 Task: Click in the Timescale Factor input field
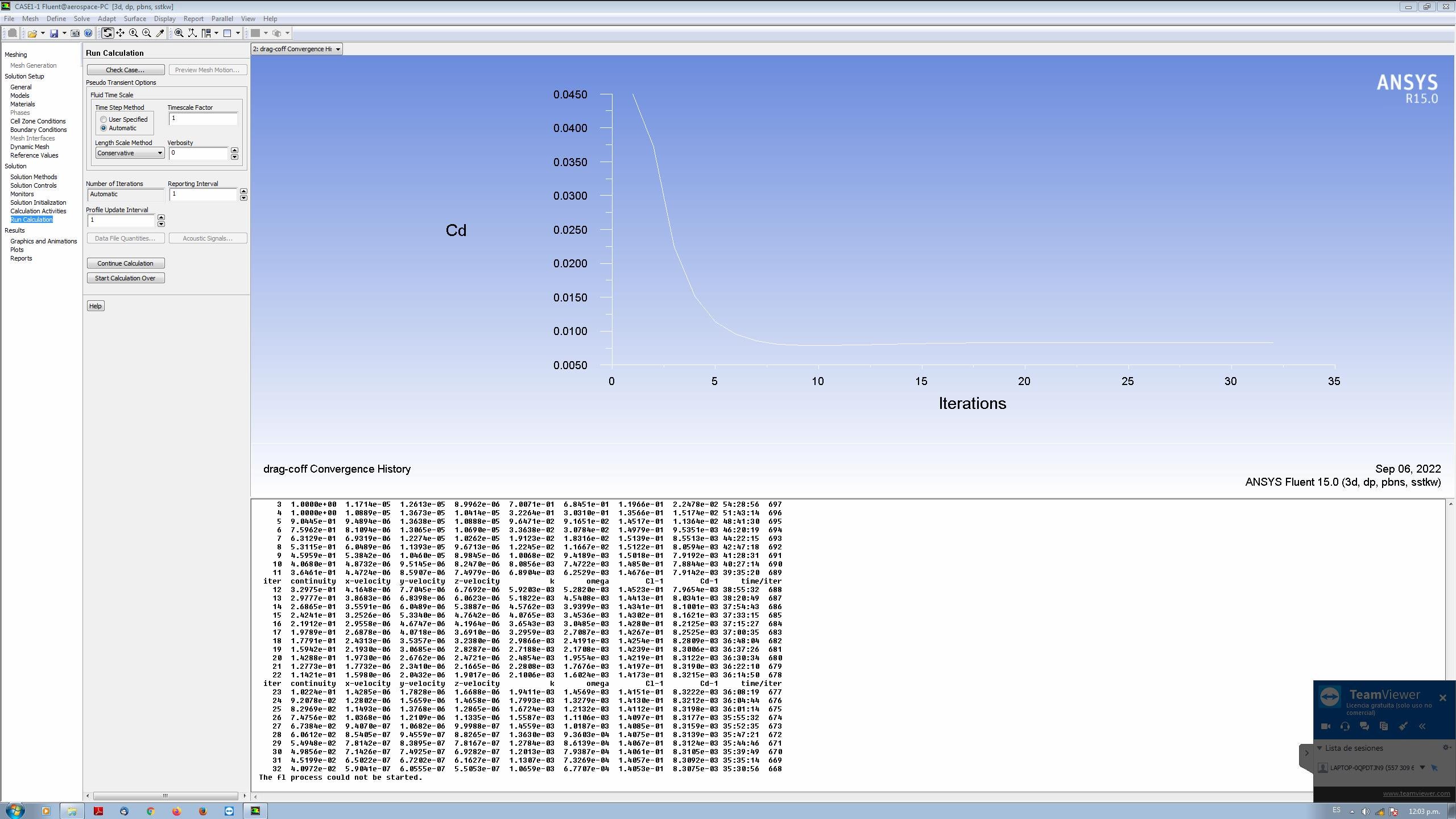(x=203, y=118)
